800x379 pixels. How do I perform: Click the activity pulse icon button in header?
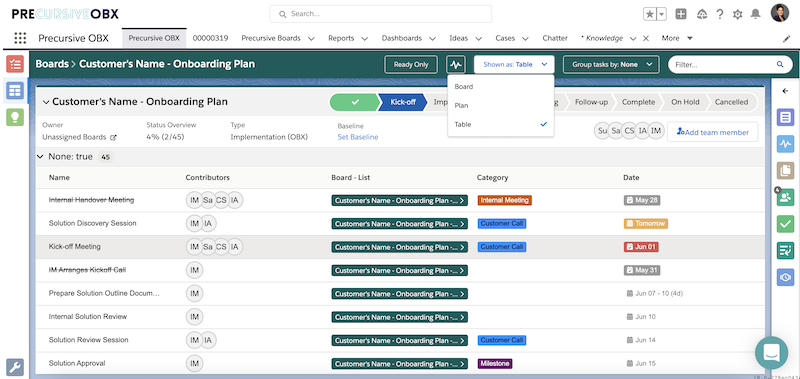point(456,64)
